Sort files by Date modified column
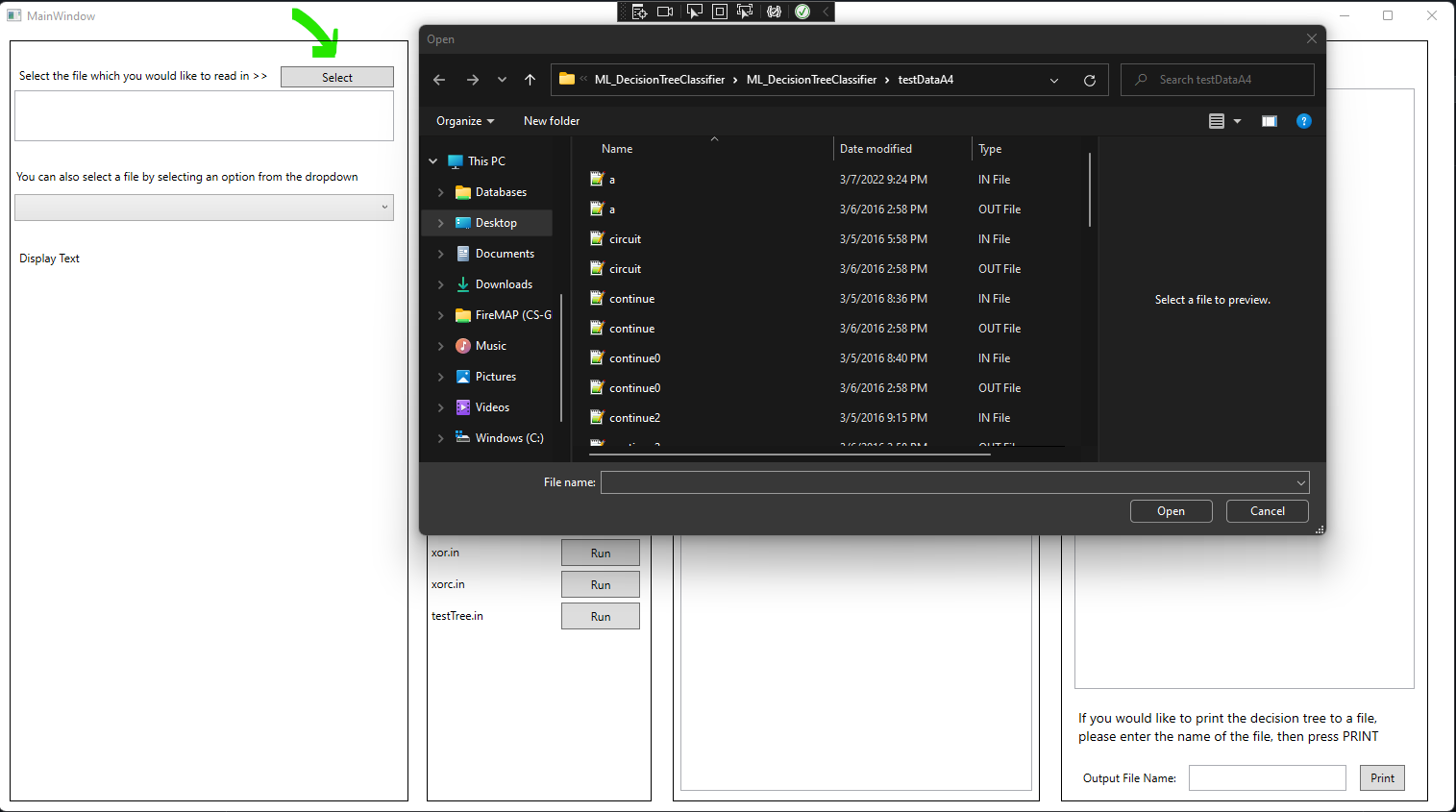The image size is (1456, 812). [x=876, y=149]
